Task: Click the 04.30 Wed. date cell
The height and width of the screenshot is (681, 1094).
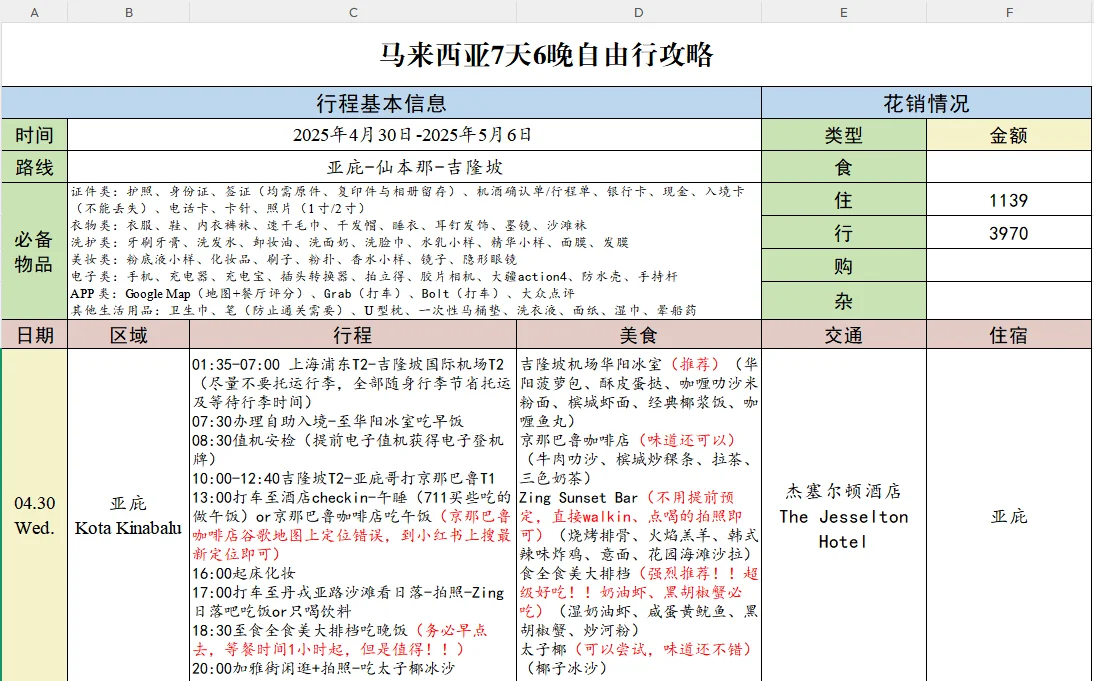Action: point(34,516)
